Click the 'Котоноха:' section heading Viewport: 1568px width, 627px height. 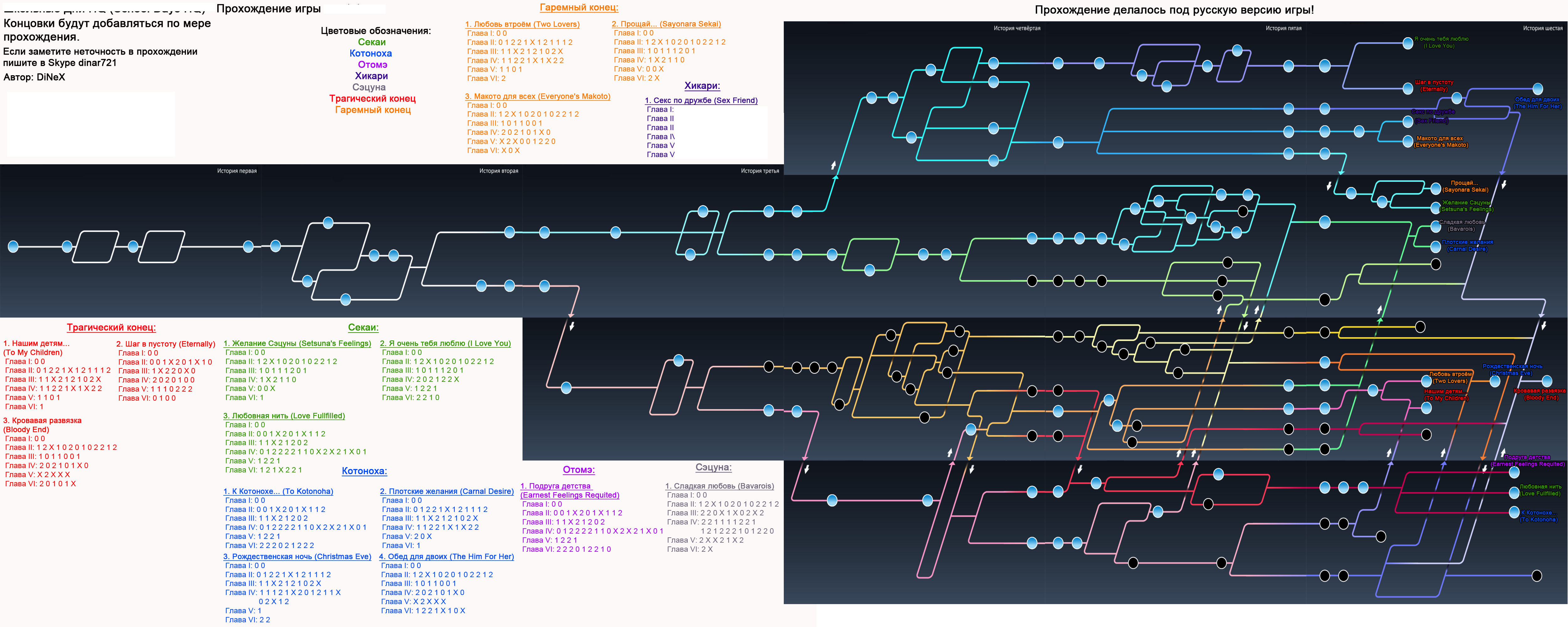(x=364, y=471)
